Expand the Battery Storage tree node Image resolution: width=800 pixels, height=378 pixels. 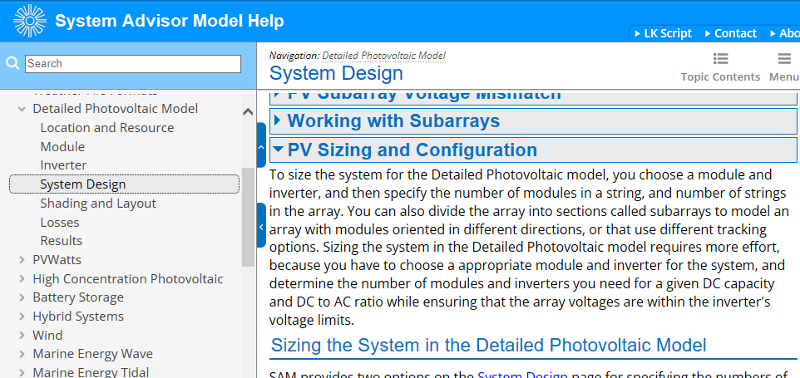click(21, 297)
